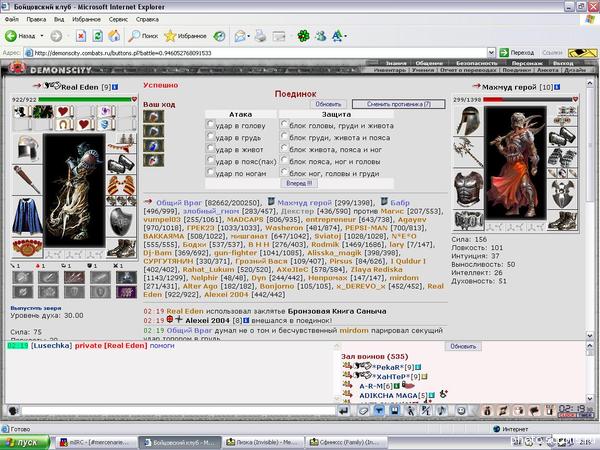Select attack 'удар в живот'

pyautogui.click(x=210, y=148)
